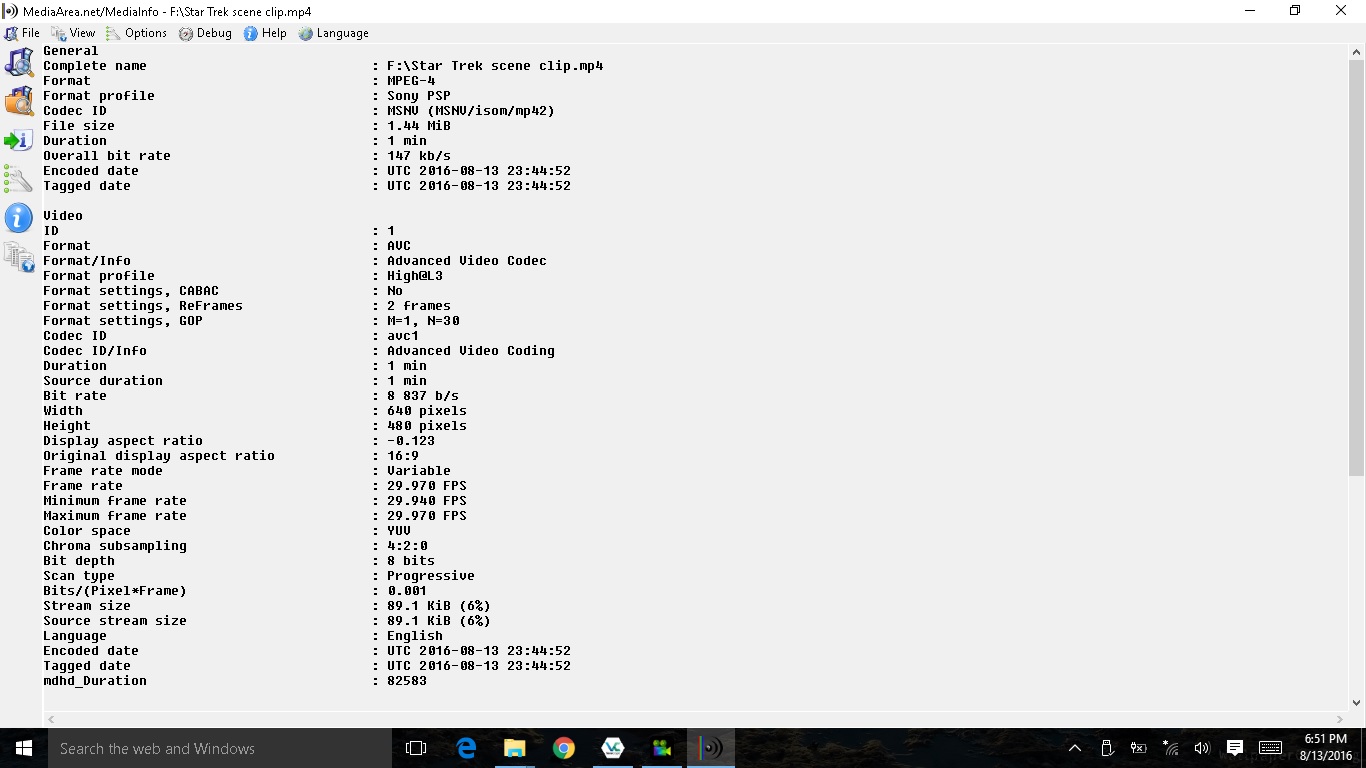The height and width of the screenshot is (768, 1366).
Task: Open File Explorer from the taskbar
Action: tap(515, 748)
